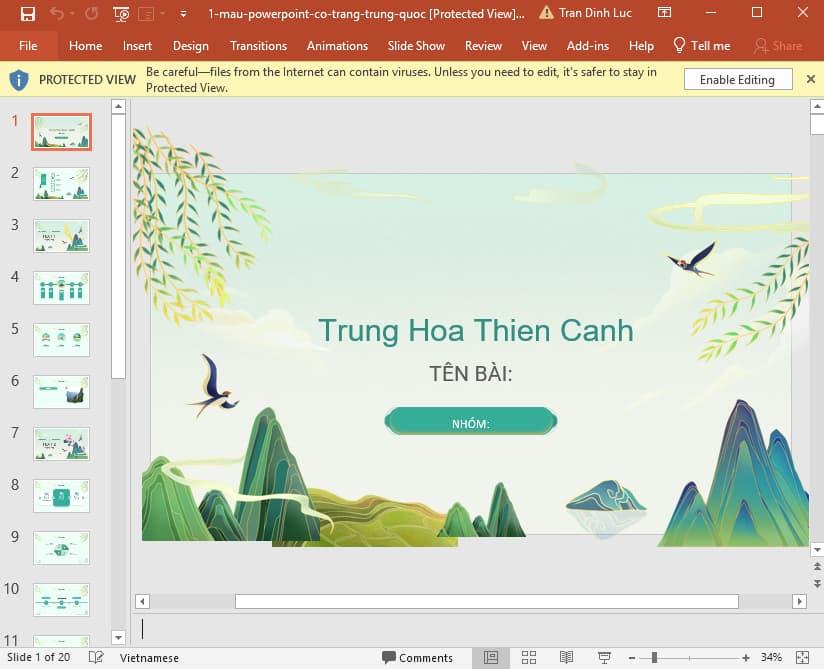
Task: Select the Slide Sorter view icon
Action: pos(529,657)
